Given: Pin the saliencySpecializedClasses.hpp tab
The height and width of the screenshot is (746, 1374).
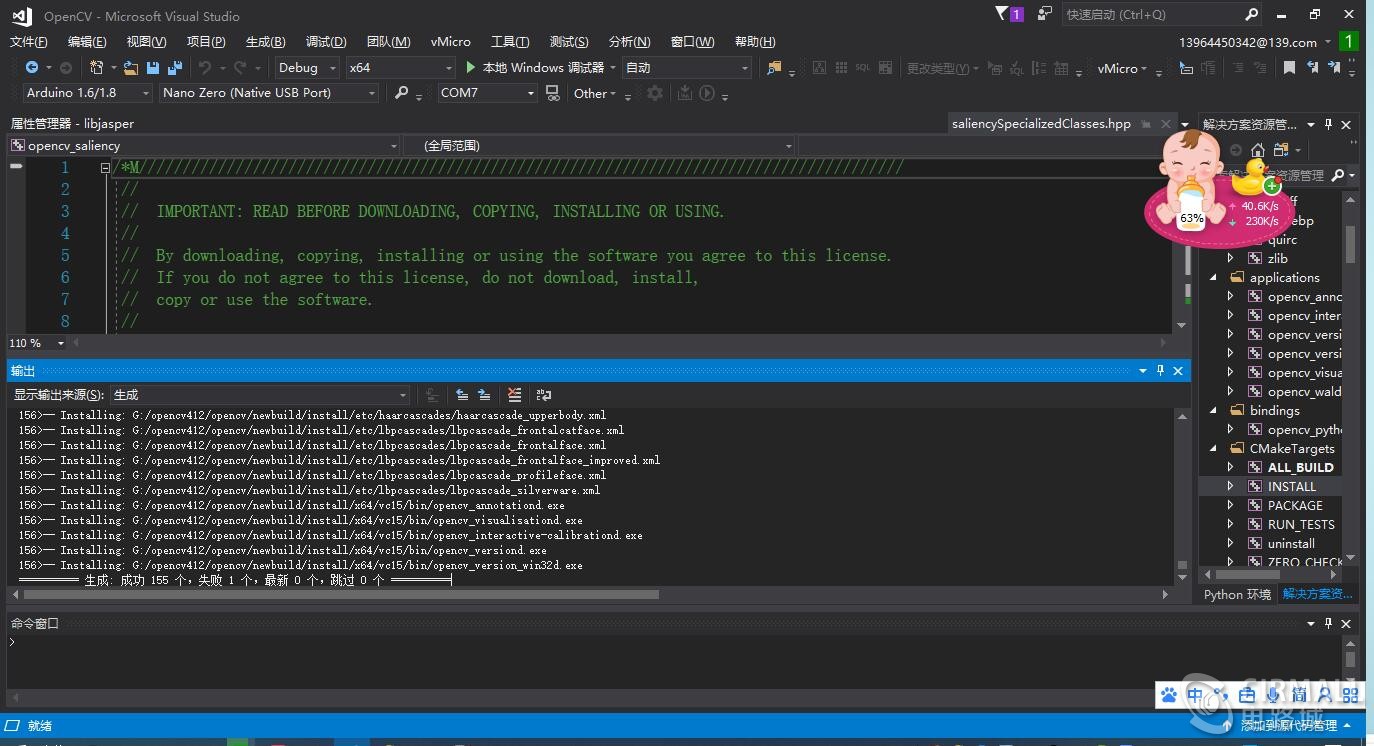Looking at the screenshot, I should [x=1146, y=124].
